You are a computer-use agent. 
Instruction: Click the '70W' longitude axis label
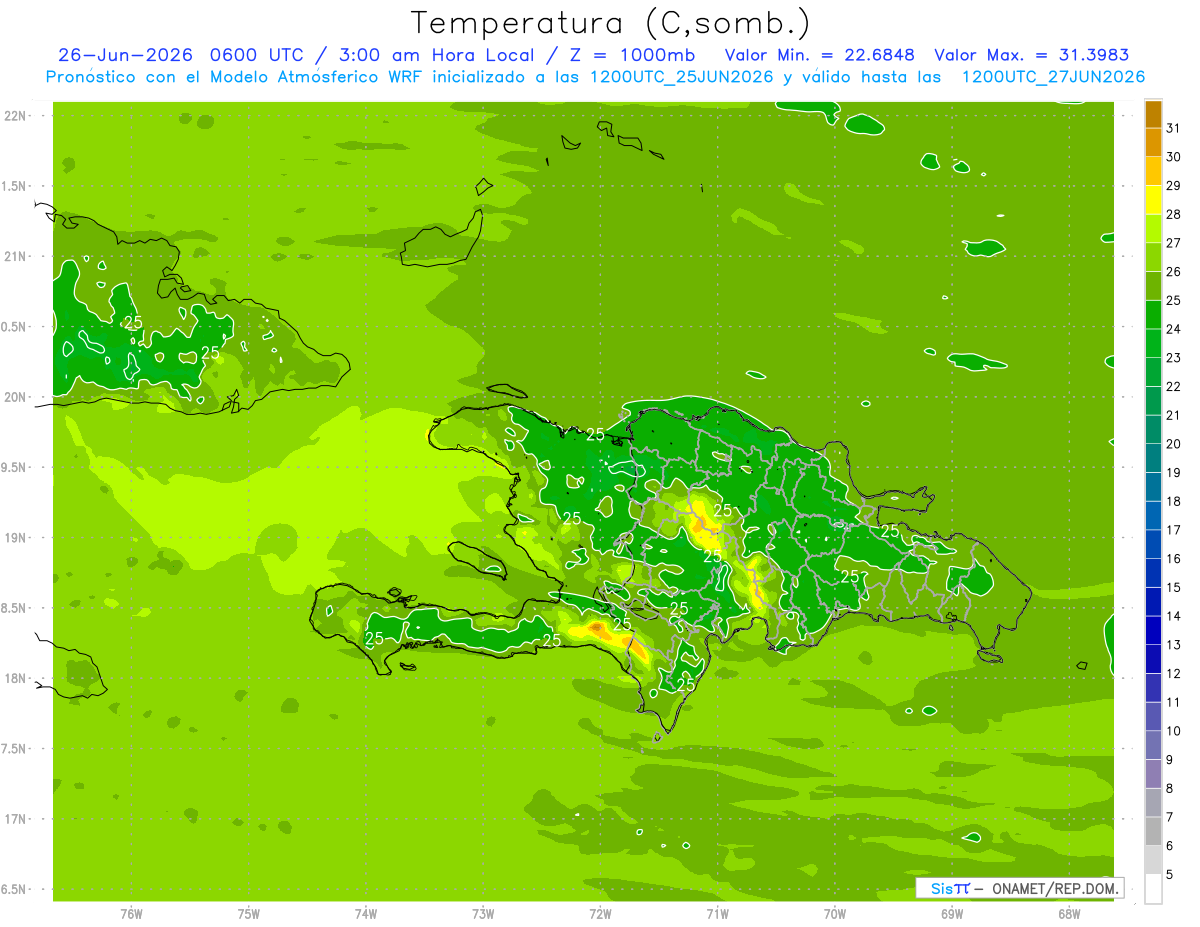click(x=835, y=913)
